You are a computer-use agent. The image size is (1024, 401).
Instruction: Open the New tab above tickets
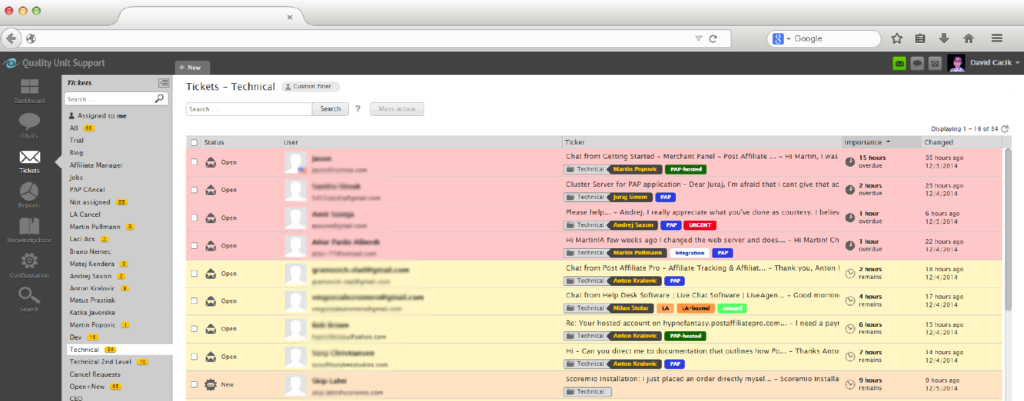pyautogui.click(x=192, y=67)
